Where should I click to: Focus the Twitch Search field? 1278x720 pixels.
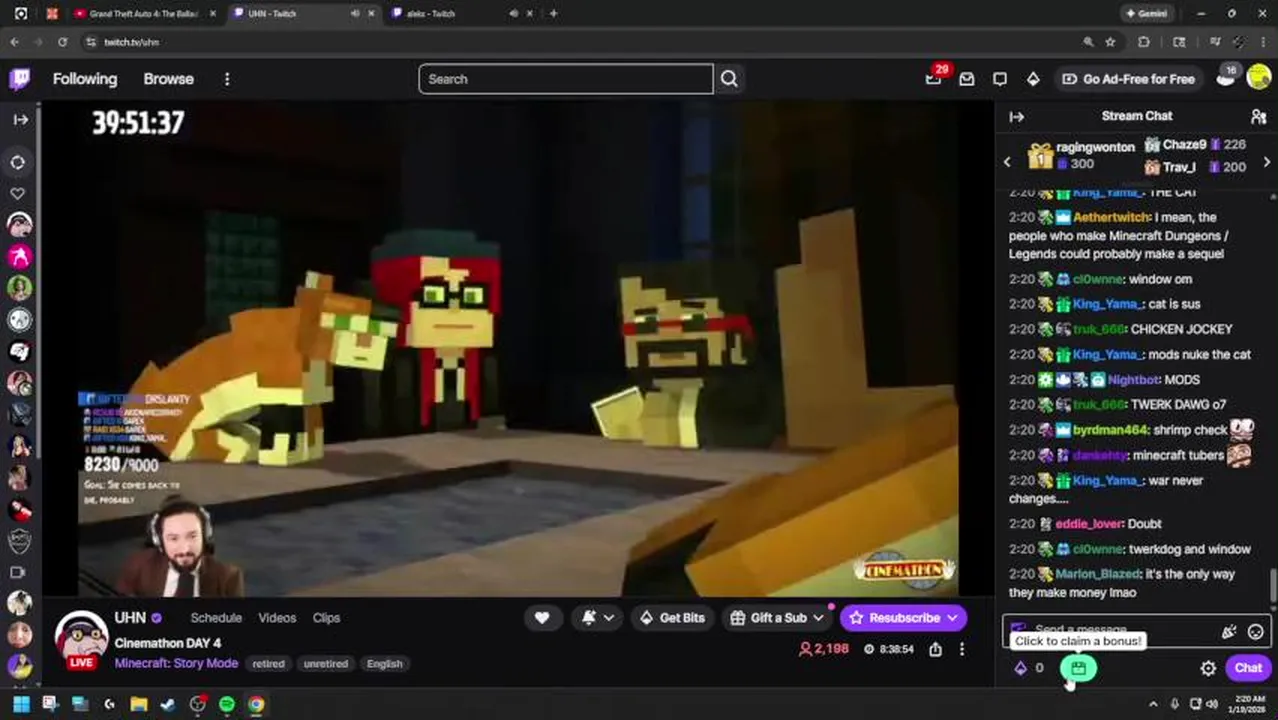coord(565,79)
